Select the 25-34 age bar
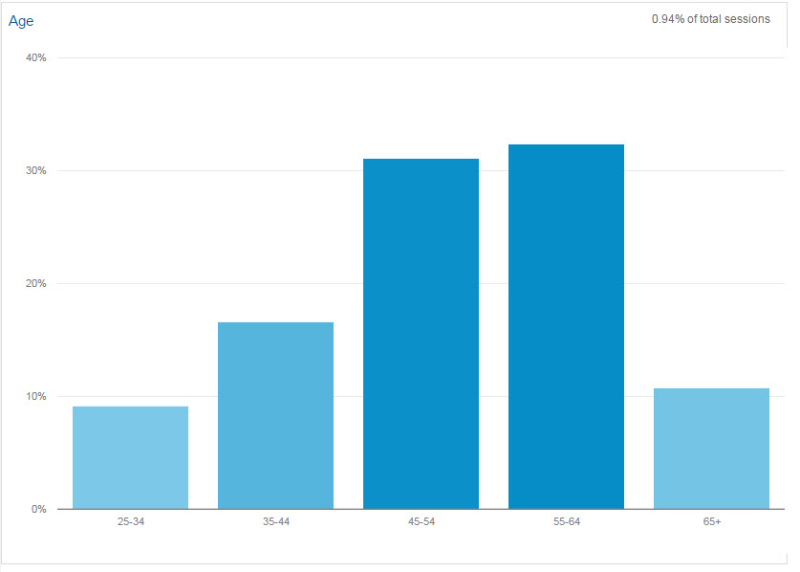The width and height of the screenshot is (800, 572). tap(131, 458)
